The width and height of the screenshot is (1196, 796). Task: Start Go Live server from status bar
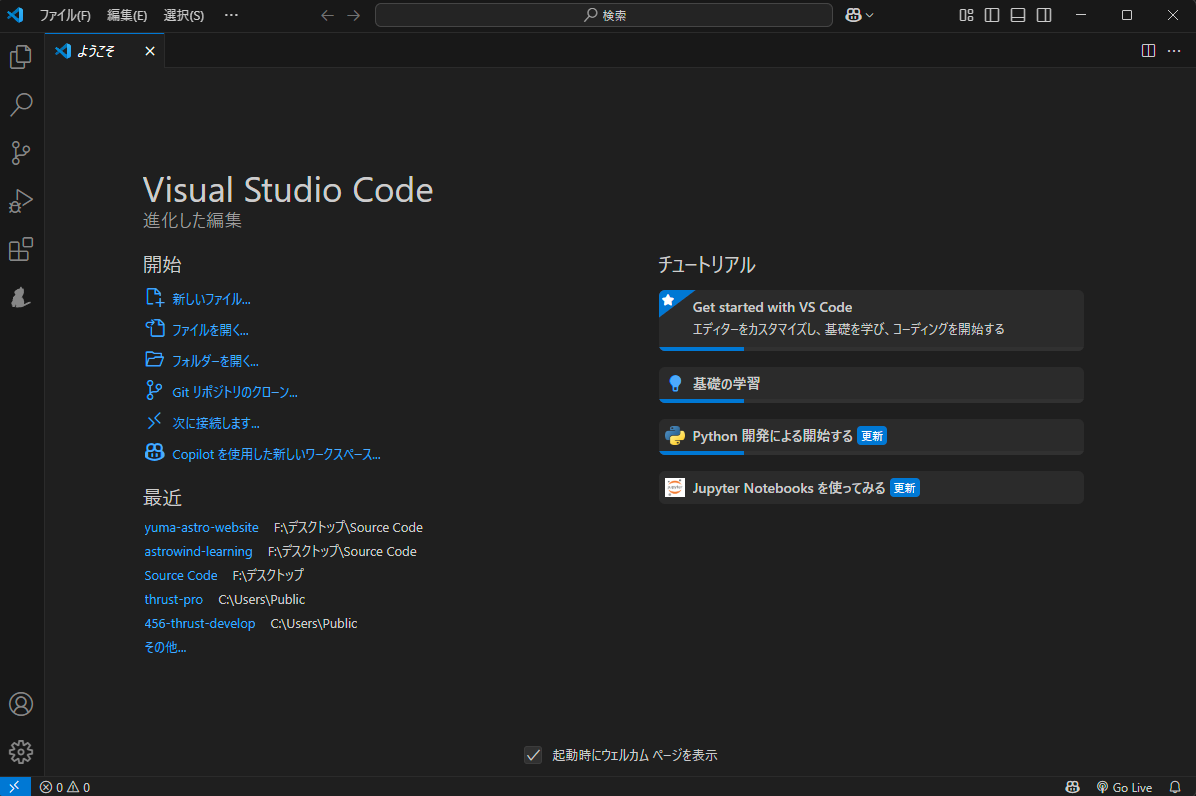(1124, 787)
